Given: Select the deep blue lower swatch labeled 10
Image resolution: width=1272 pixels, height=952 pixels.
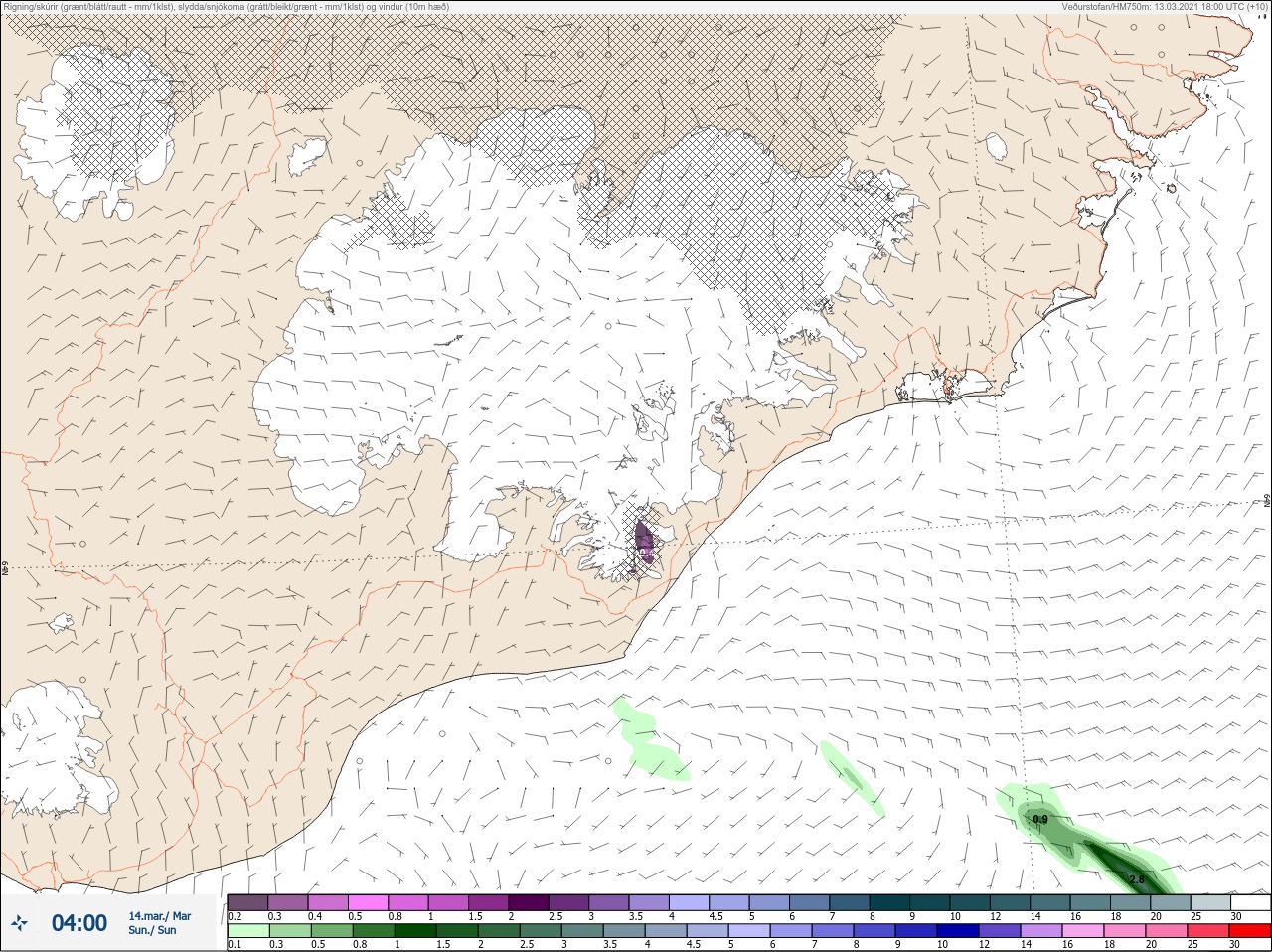Looking at the screenshot, I should [x=956, y=931].
